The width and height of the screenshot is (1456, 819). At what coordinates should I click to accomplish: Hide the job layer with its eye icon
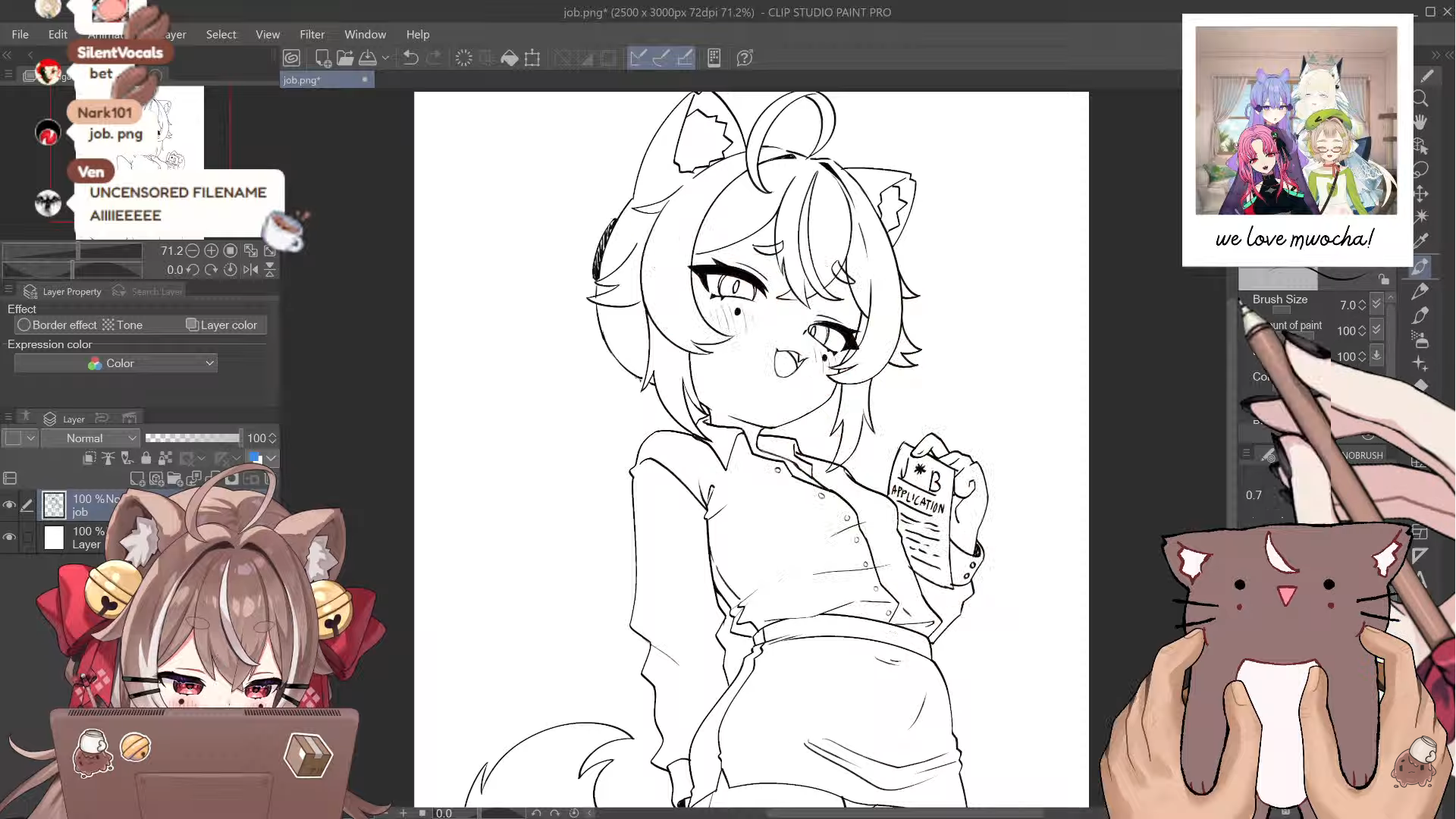pos(9,505)
